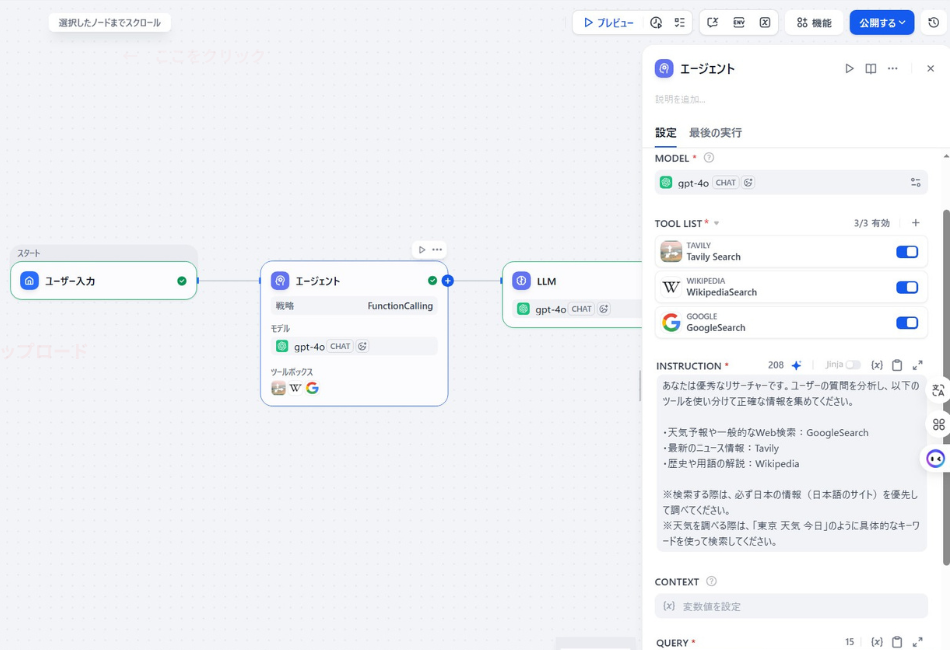Image resolution: width=950 pixels, height=650 pixels.
Task: Expand the INSTRUCTION editor to fullscreen
Action: (x=917, y=365)
